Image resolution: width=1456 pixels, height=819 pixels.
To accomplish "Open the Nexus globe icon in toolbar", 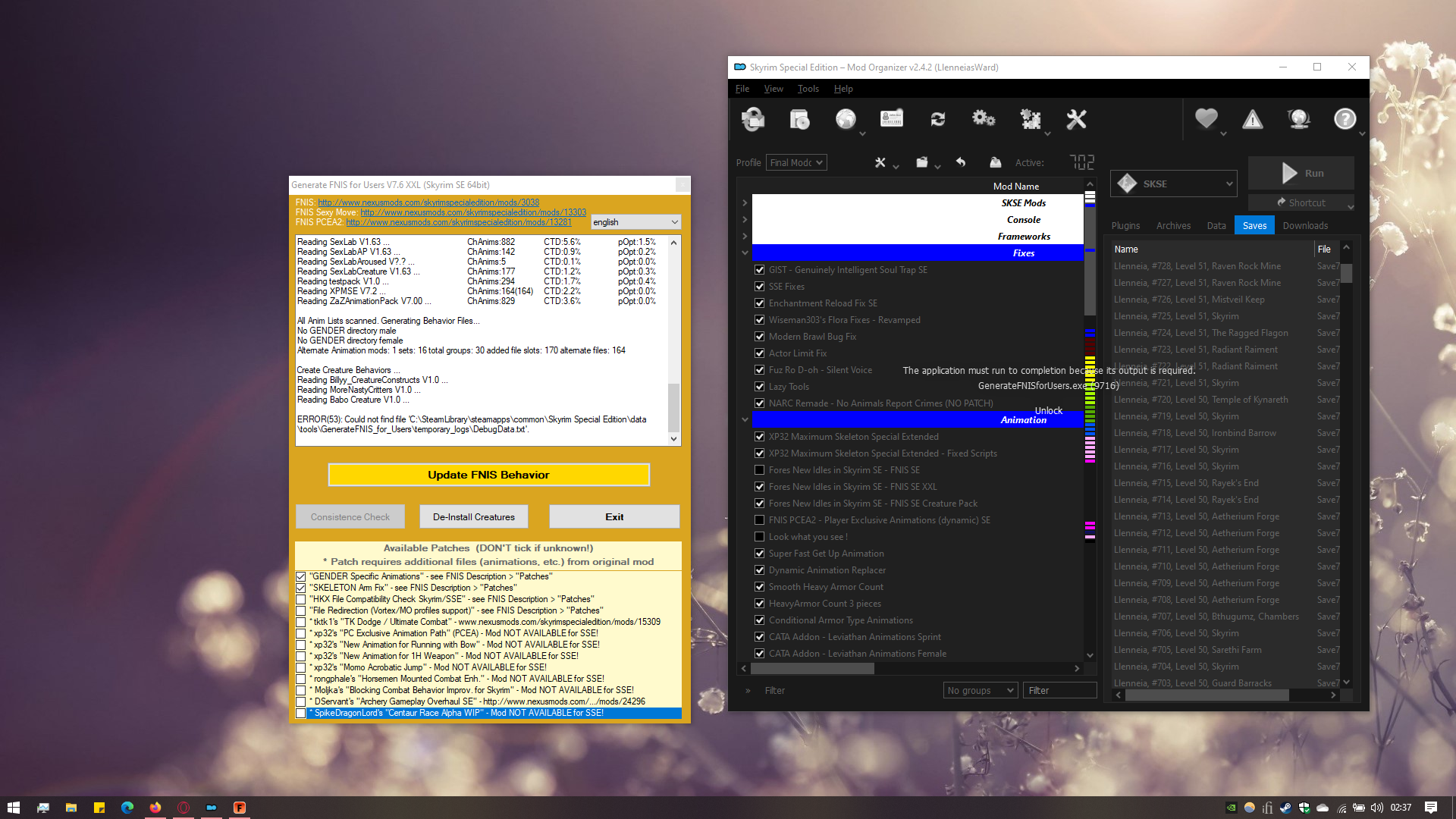I will tap(846, 119).
